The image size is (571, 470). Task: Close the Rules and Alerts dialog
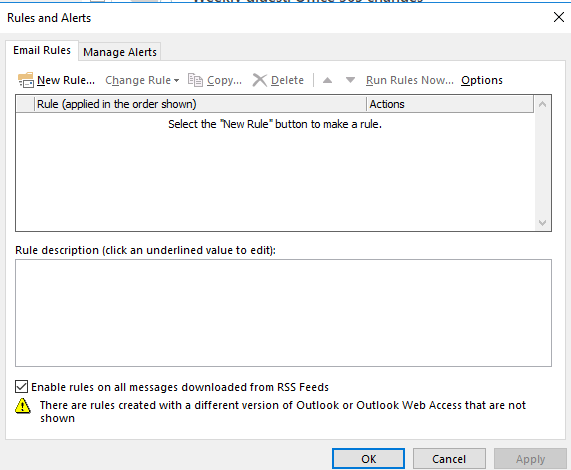(559, 17)
